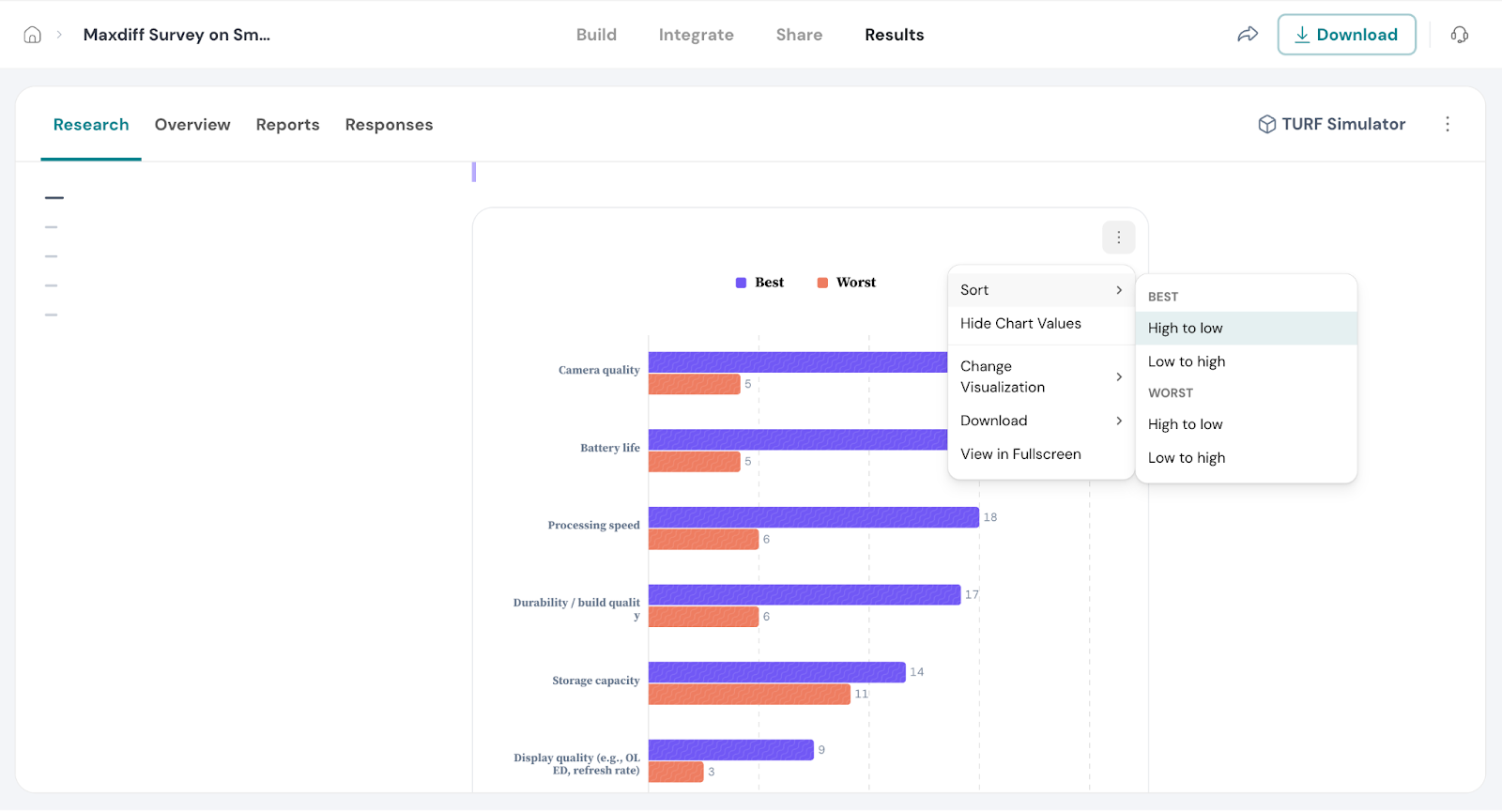Click the share arrow icon

(x=1247, y=35)
